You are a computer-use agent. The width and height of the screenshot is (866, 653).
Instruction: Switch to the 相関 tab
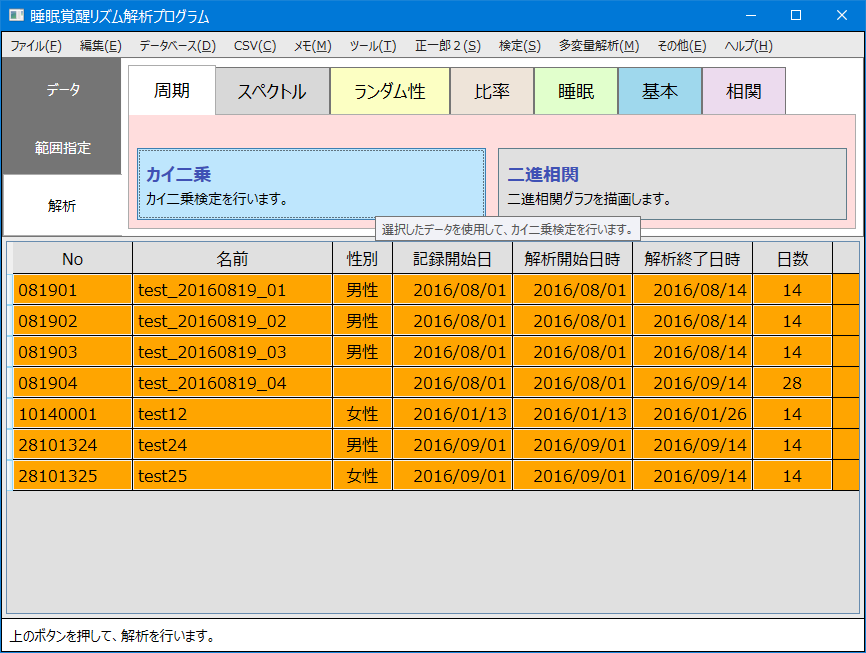coord(744,91)
